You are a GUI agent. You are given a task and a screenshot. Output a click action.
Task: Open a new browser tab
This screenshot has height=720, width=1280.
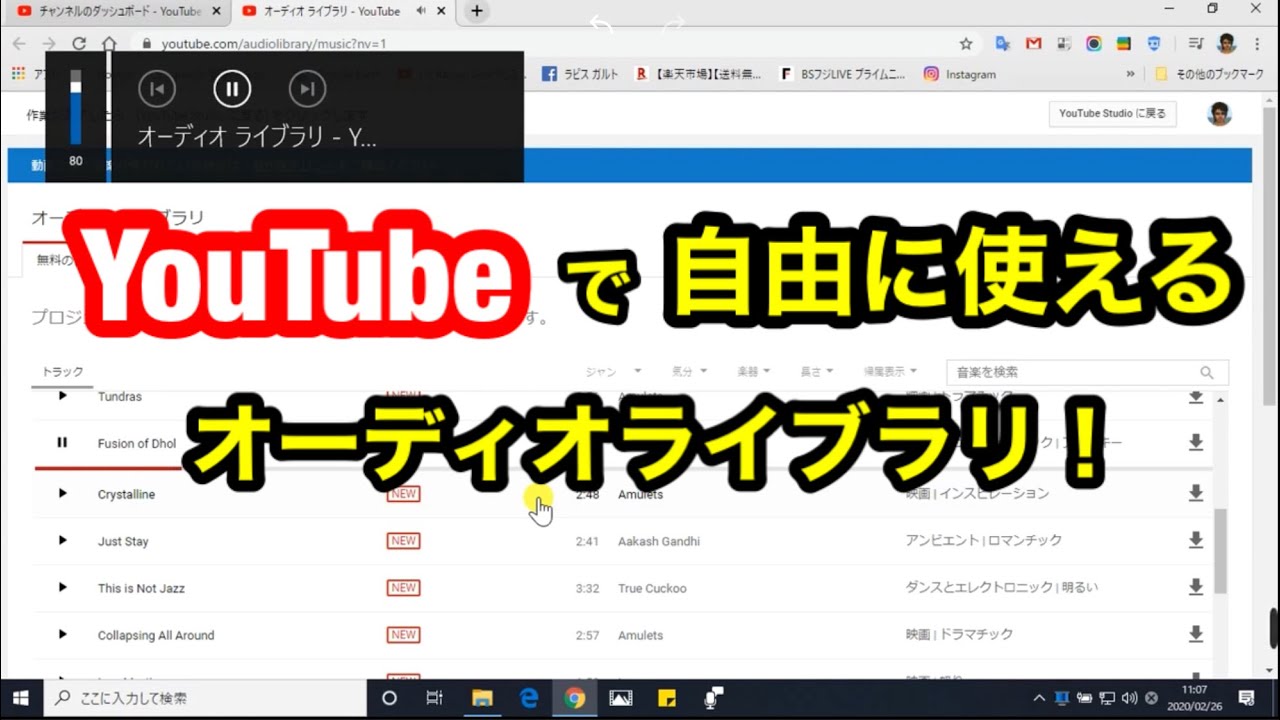[x=477, y=11]
